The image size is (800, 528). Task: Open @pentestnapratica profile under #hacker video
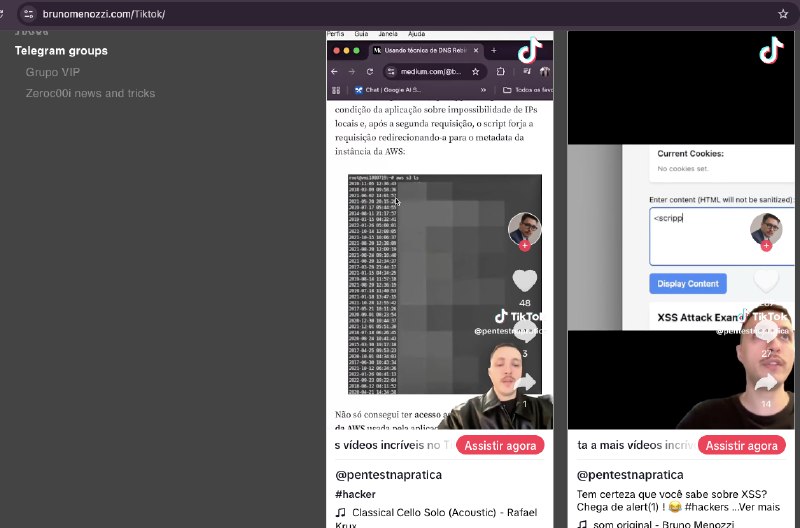(388, 474)
